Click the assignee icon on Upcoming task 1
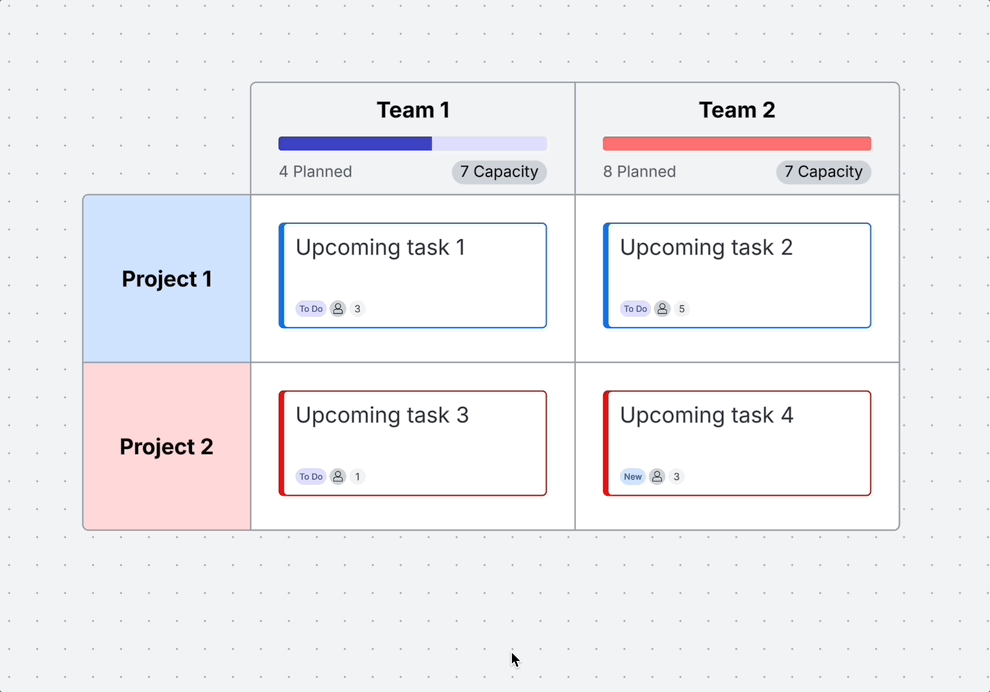 (x=338, y=309)
